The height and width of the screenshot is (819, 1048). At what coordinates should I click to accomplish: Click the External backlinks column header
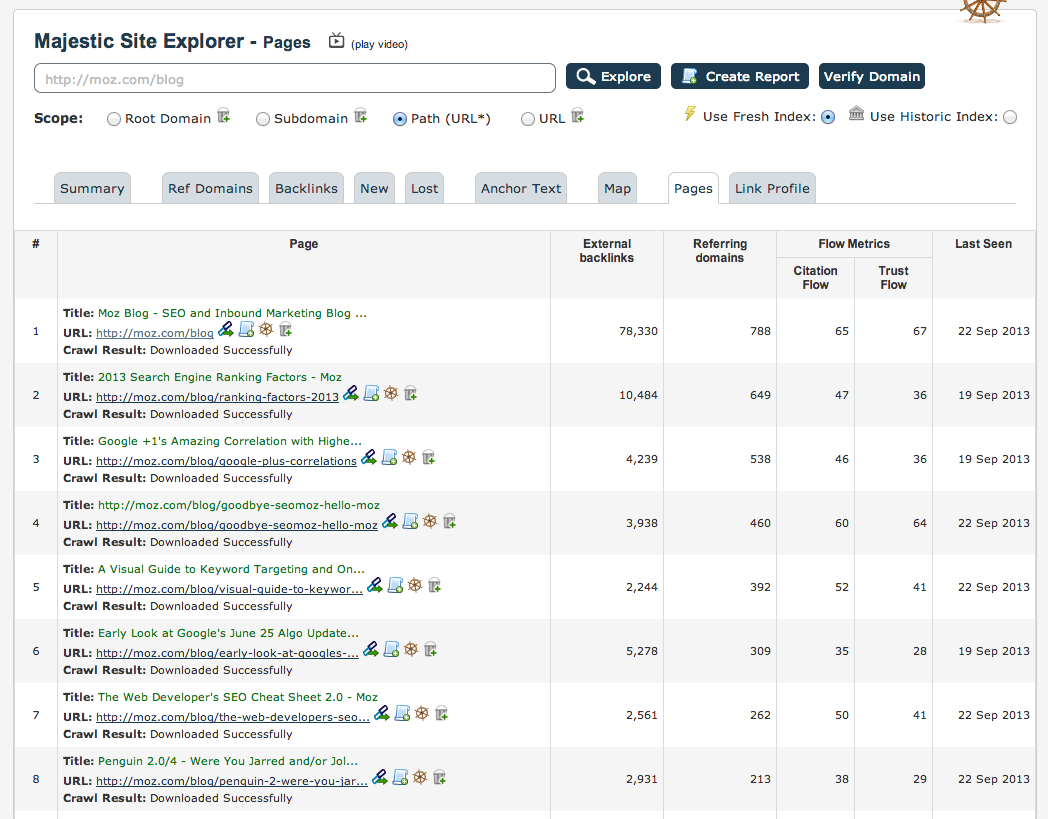pos(607,251)
